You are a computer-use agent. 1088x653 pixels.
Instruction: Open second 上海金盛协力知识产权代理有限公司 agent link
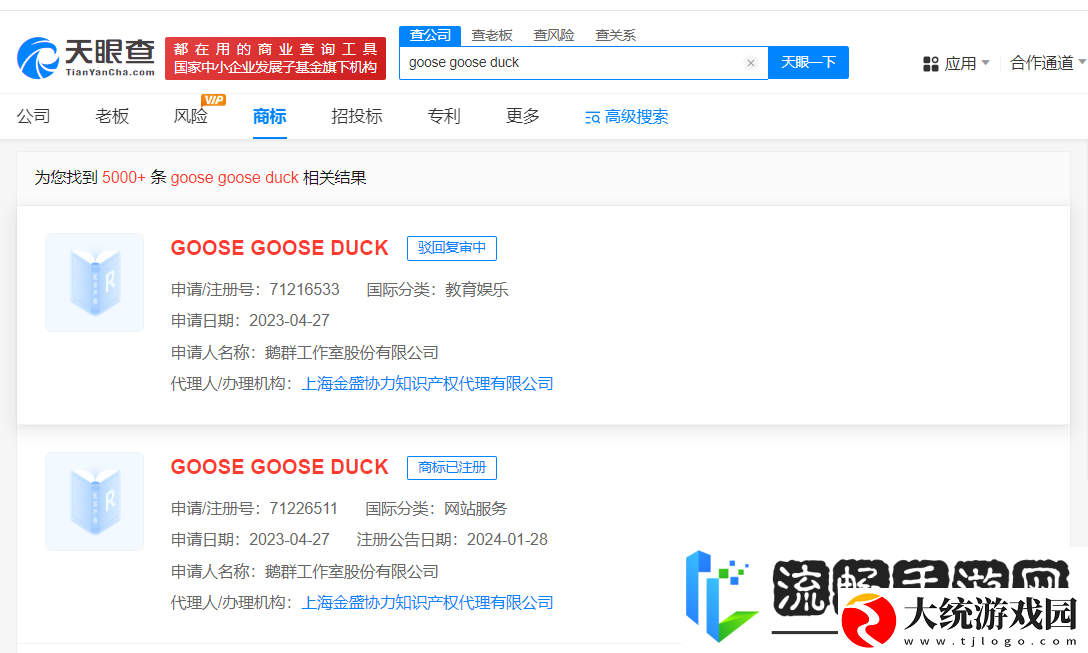[427, 603]
